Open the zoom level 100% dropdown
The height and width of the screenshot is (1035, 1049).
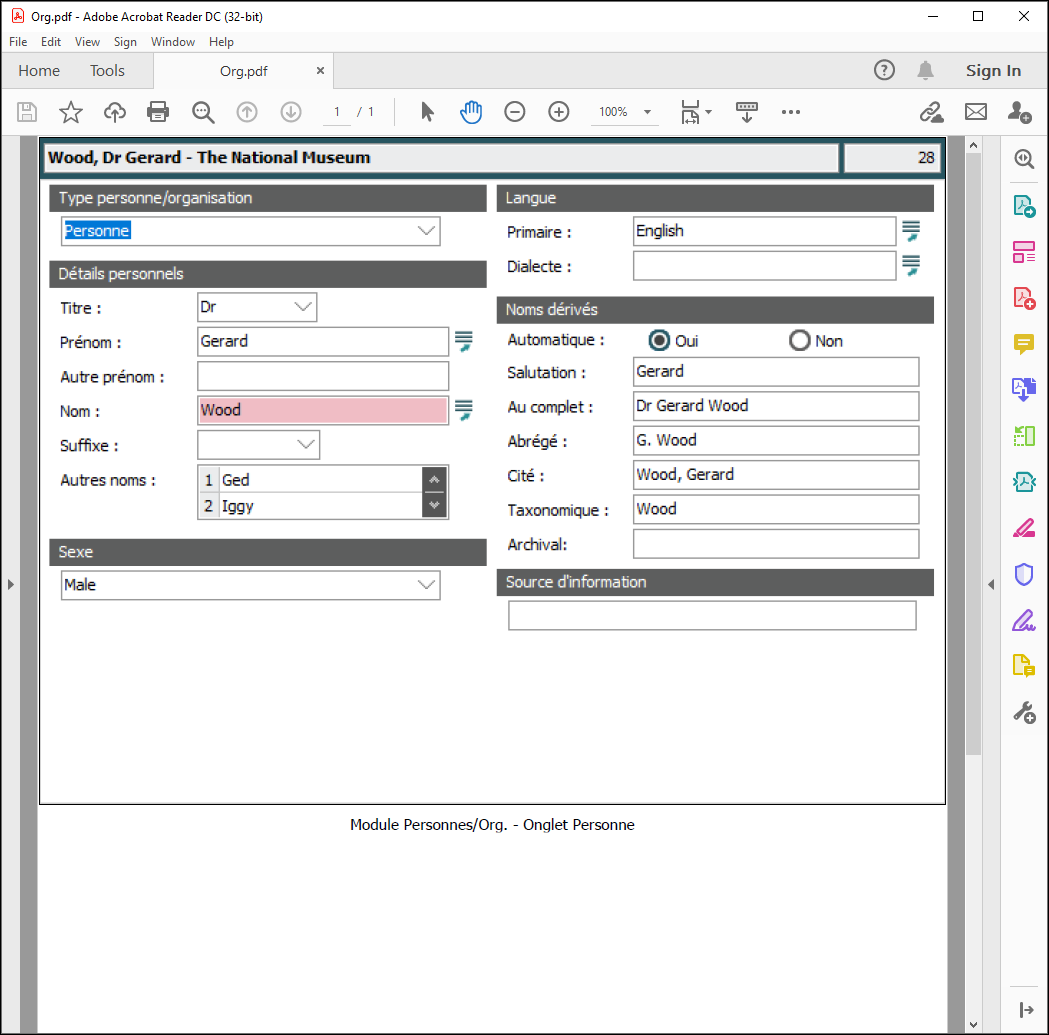click(x=647, y=112)
